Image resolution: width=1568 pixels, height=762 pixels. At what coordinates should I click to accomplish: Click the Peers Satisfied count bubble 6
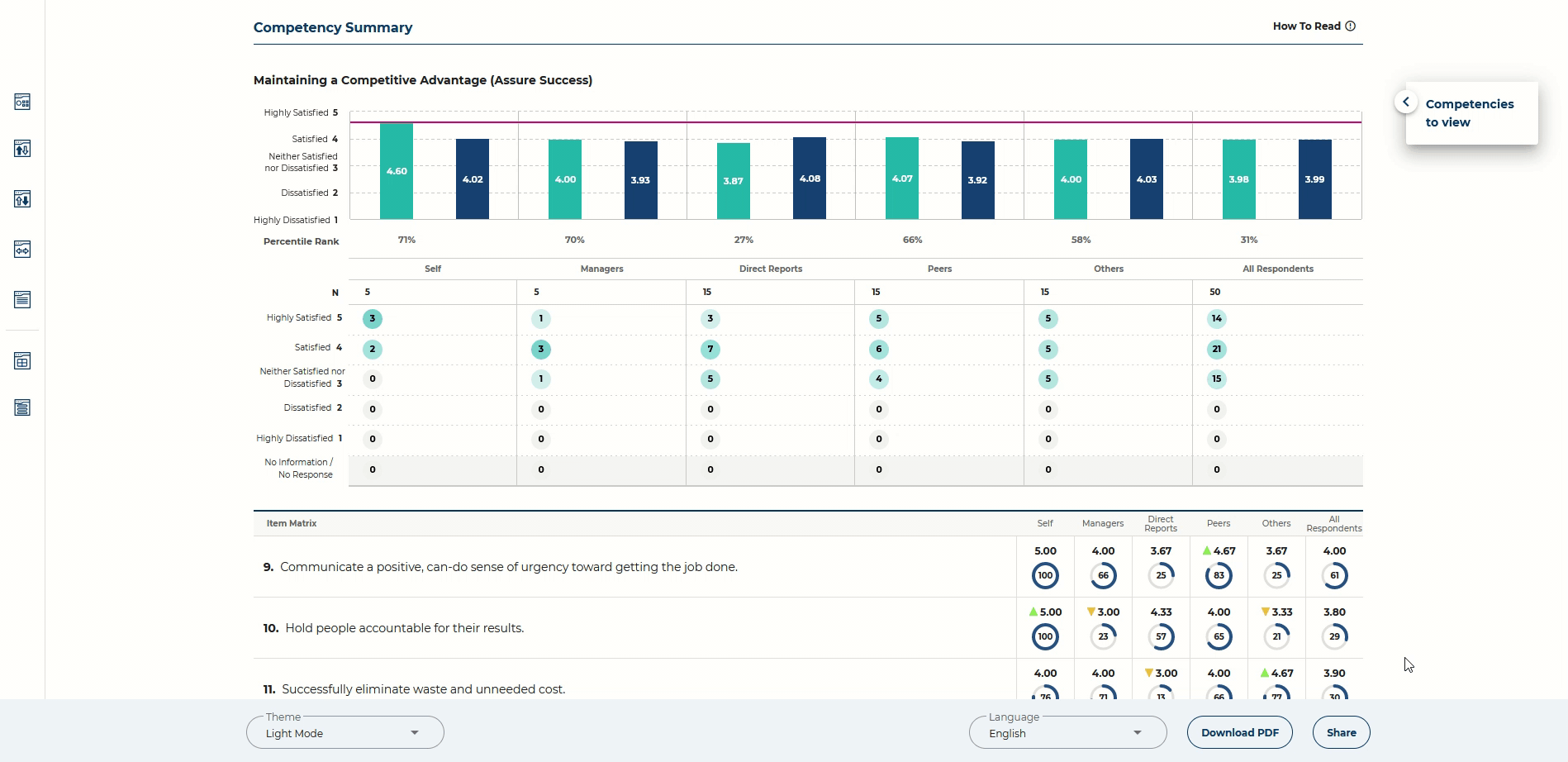879,349
